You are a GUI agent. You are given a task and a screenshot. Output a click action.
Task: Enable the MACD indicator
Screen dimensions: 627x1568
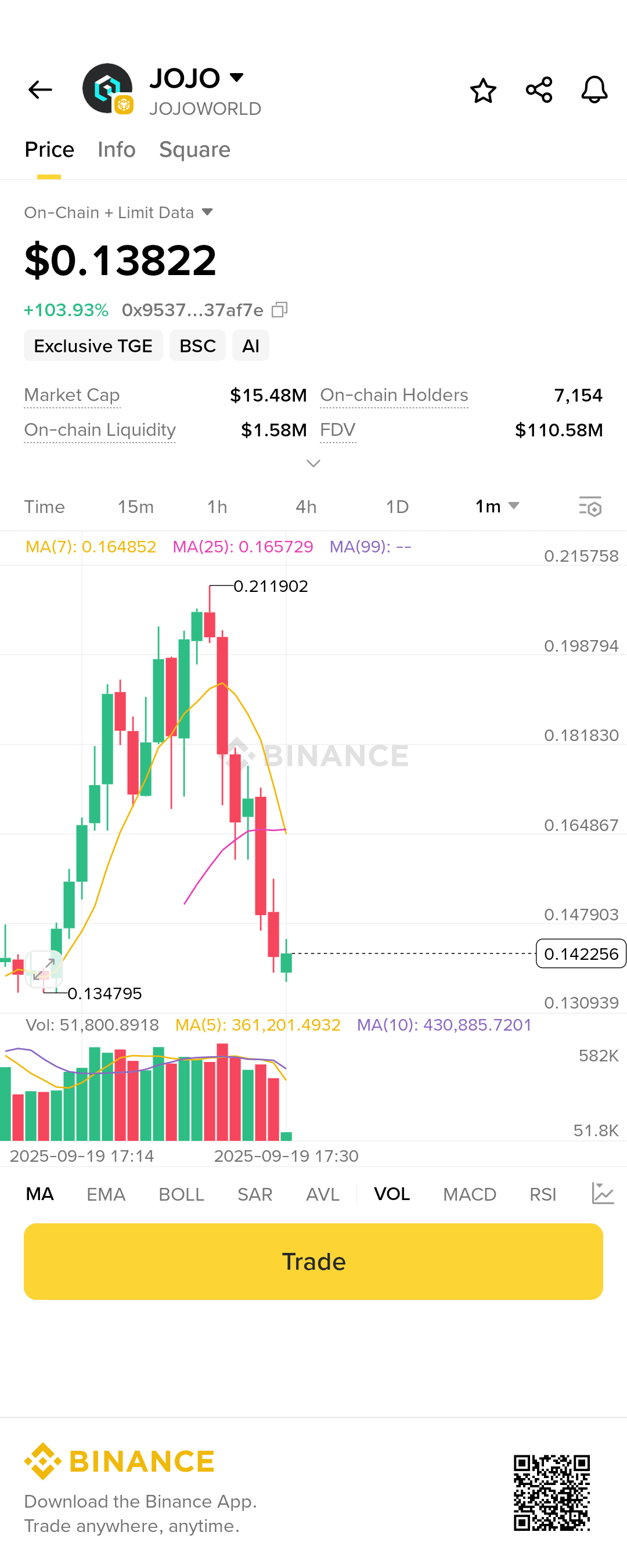pos(469,1194)
